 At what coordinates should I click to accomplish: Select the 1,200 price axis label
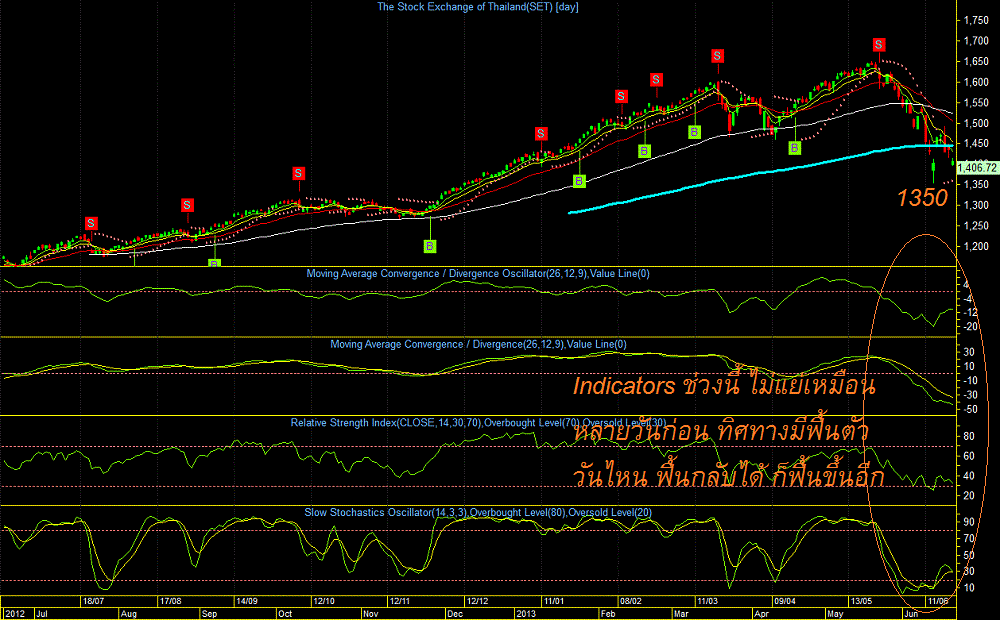coord(976,246)
